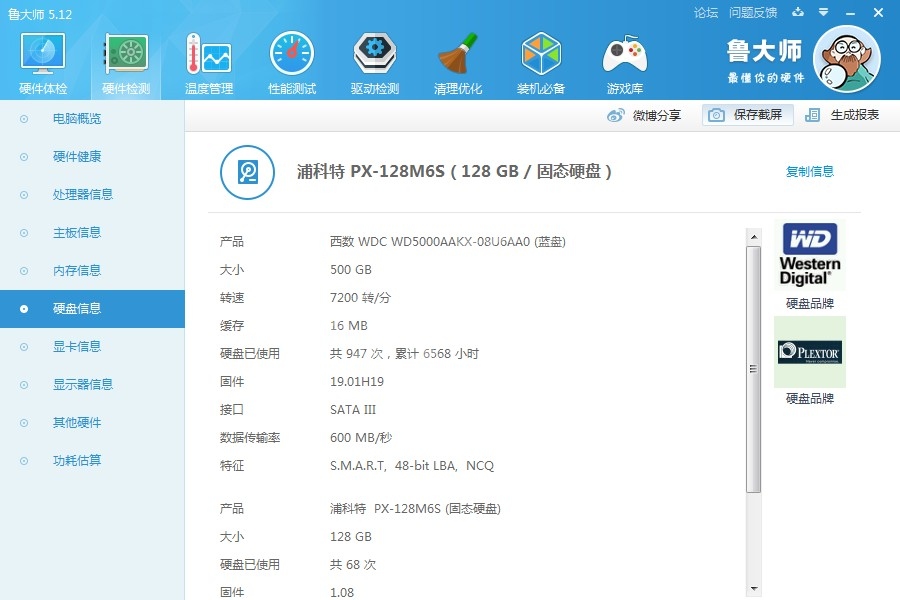The width and height of the screenshot is (900, 600).
Task: Click the hard disk icon beside 浦科特 title
Action: click(x=247, y=172)
